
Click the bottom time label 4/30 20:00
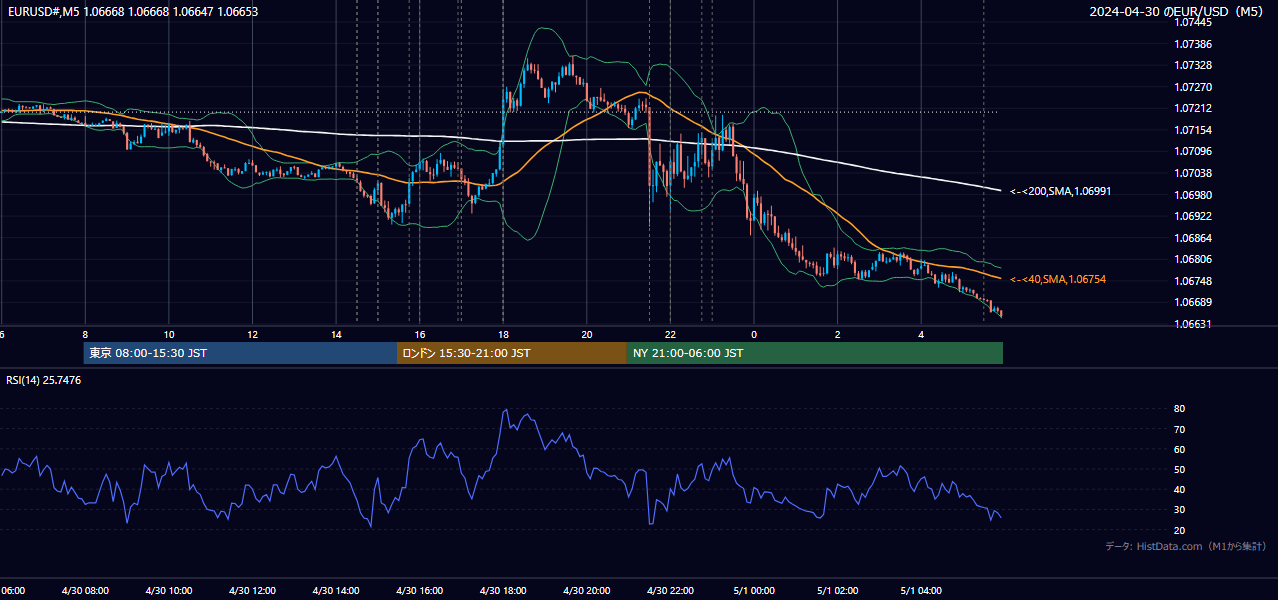click(x=587, y=591)
